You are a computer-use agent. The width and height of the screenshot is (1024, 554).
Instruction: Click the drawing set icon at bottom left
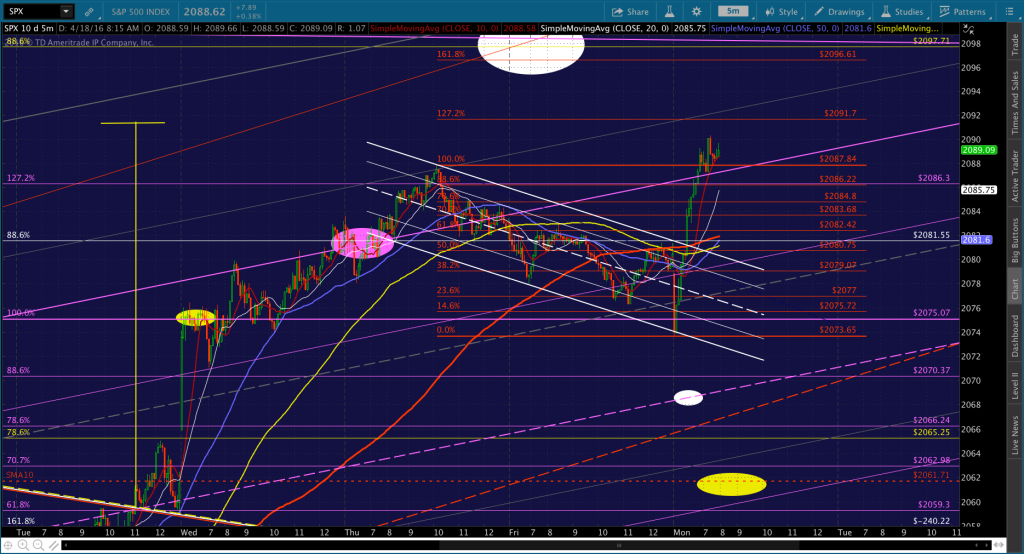tap(53, 545)
